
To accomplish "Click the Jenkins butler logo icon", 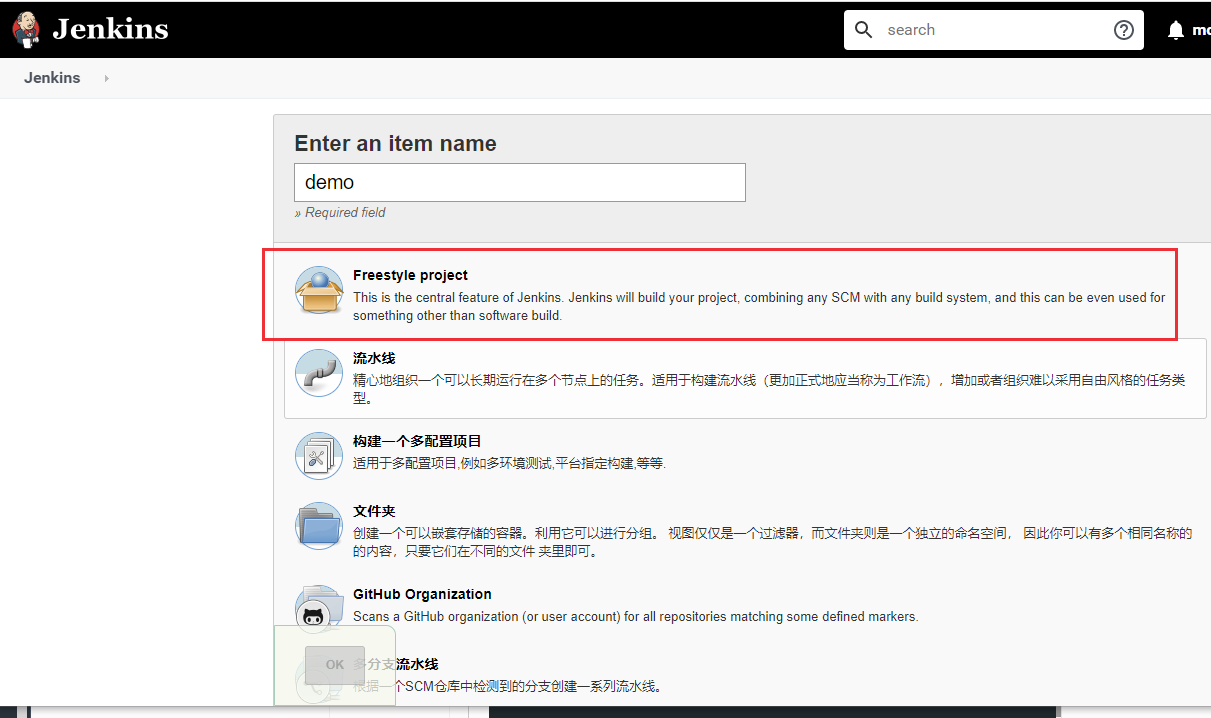I will [x=27, y=29].
